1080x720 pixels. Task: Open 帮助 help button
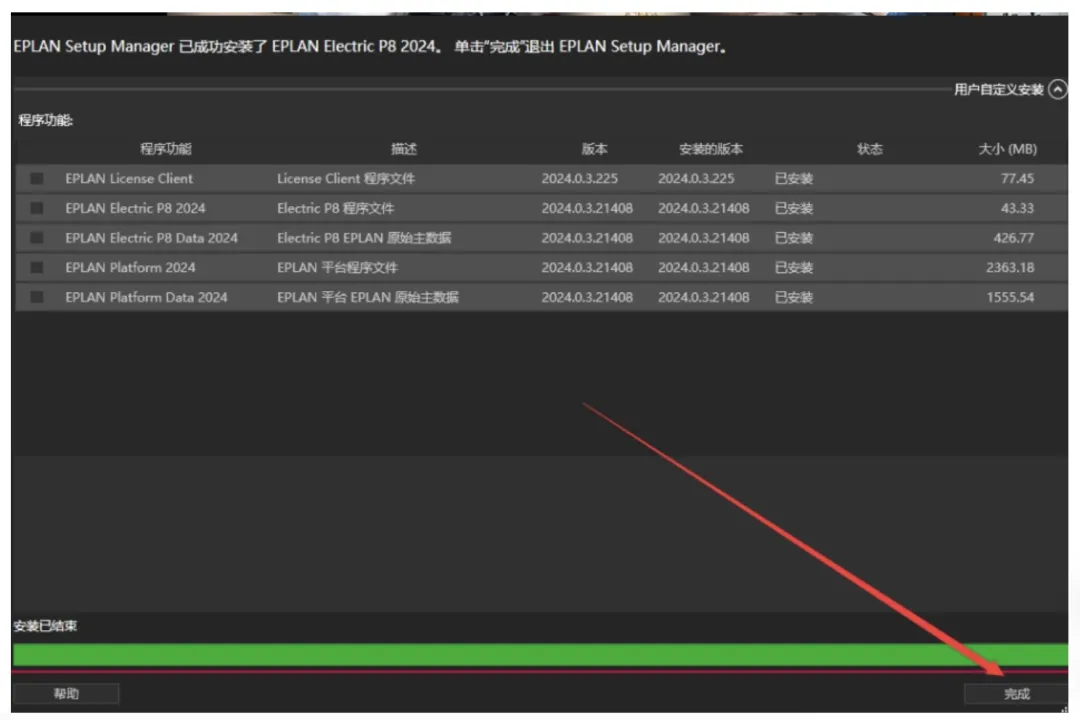tap(66, 694)
